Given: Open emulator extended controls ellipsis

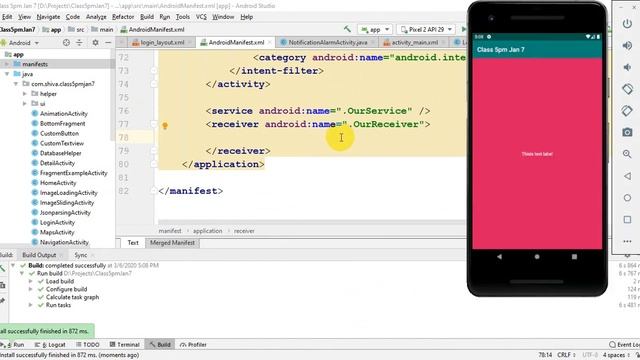Looking at the screenshot, I should coord(627,241).
